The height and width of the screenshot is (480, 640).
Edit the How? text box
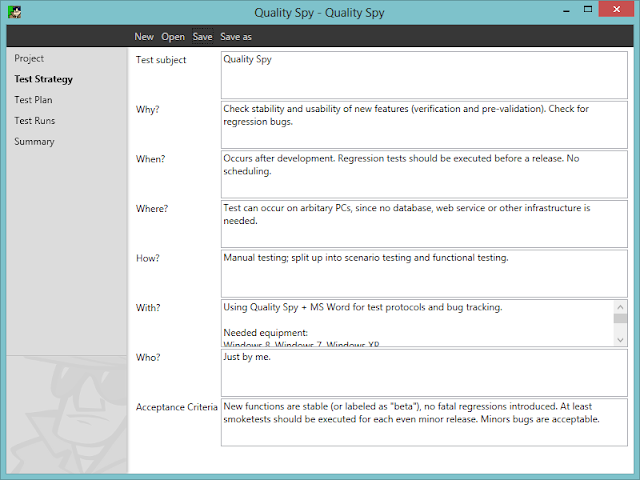(x=424, y=273)
